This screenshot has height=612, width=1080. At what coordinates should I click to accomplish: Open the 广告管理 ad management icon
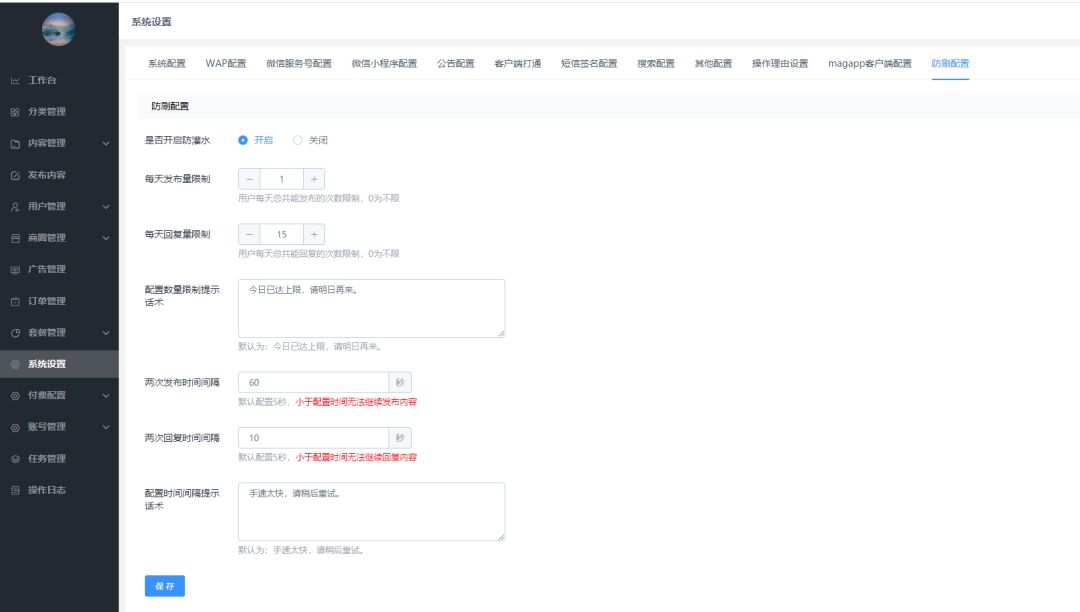click(16, 268)
